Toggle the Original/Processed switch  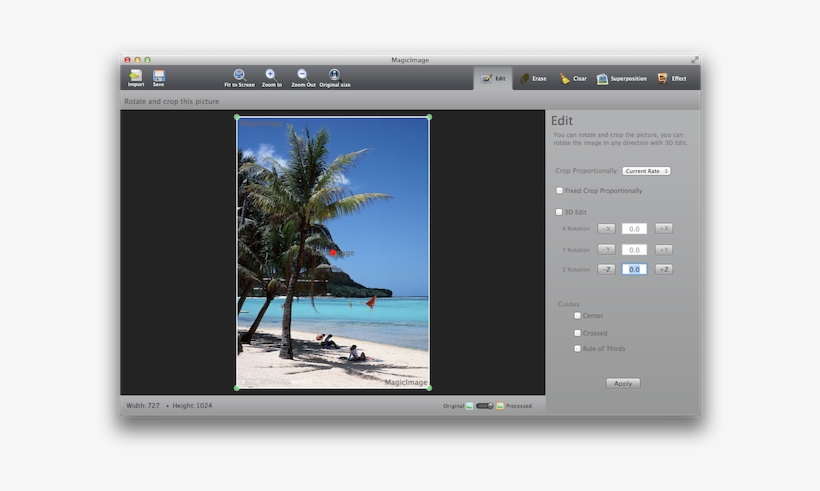[485, 406]
